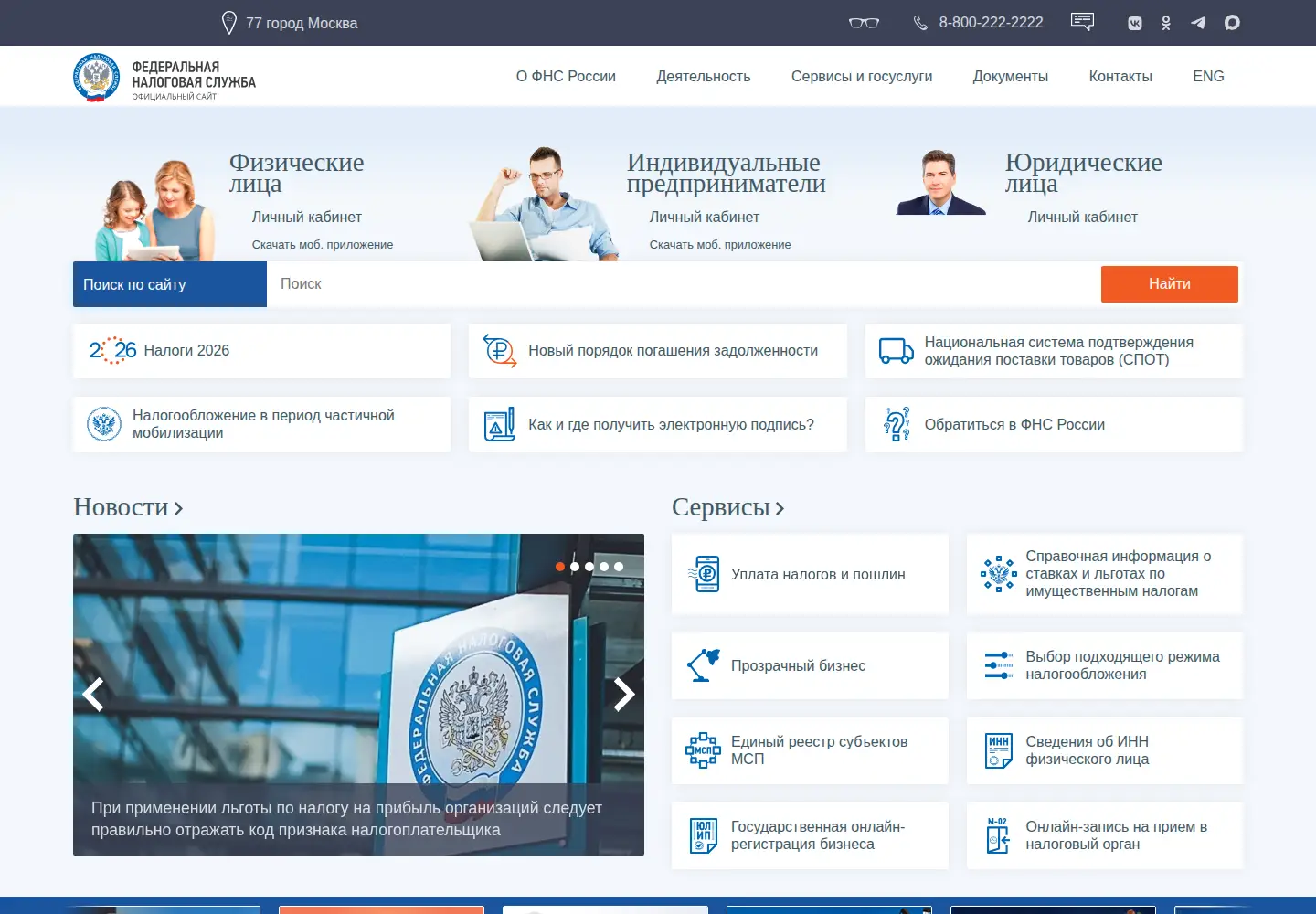Click the electronic signature icon

(500, 424)
